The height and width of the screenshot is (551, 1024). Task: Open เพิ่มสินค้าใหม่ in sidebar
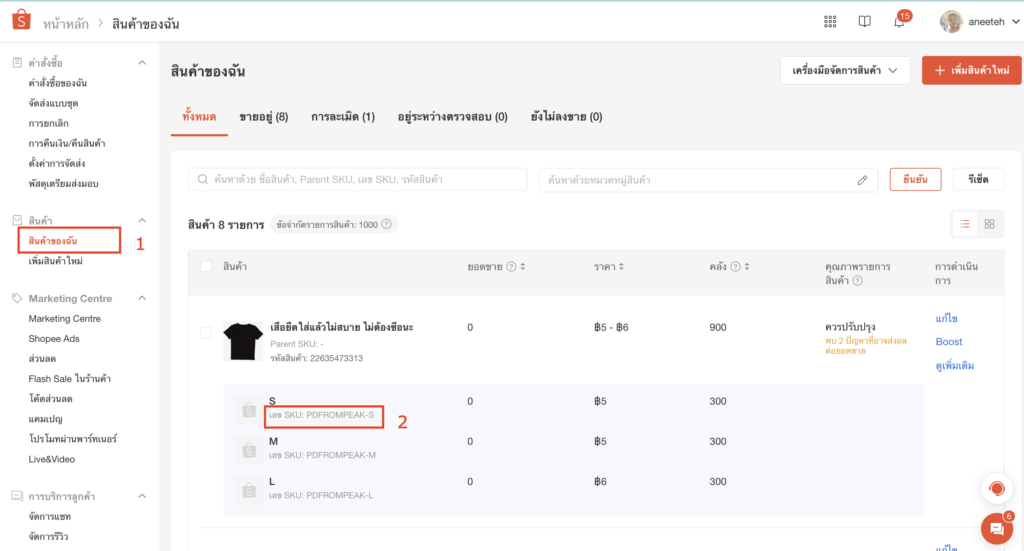pyautogui.click(x=56, y=261)
